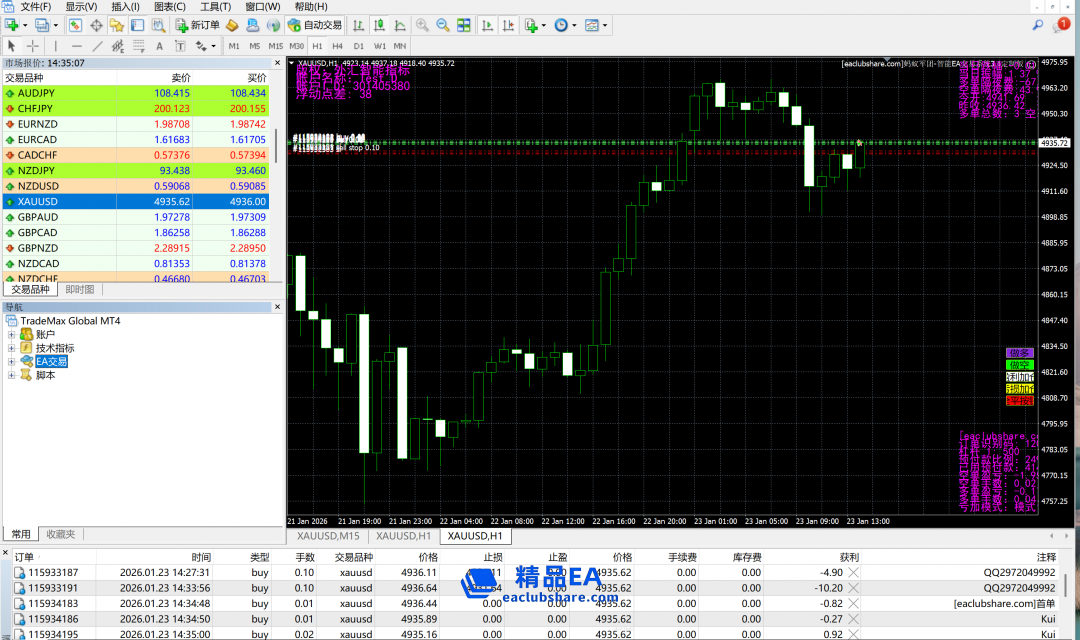
Task: Zoom out the chart with magnifier
Action: [x=442, y=25]
